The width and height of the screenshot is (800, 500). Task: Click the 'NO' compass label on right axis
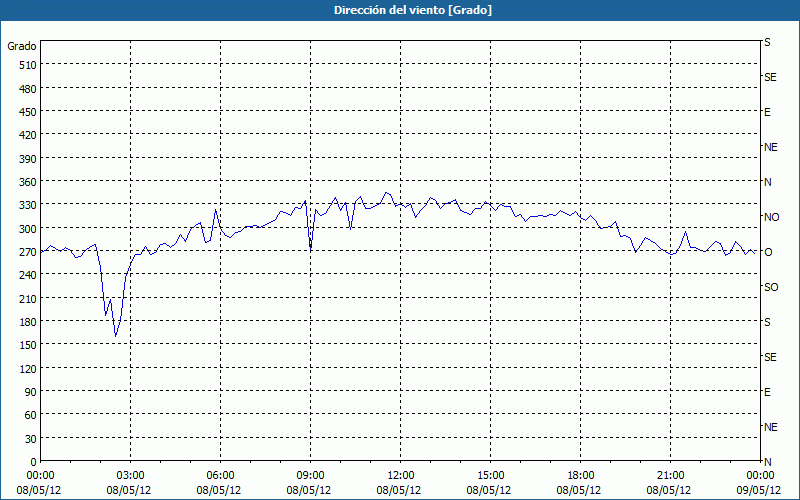pyautogui.click(x=771, y=217)
